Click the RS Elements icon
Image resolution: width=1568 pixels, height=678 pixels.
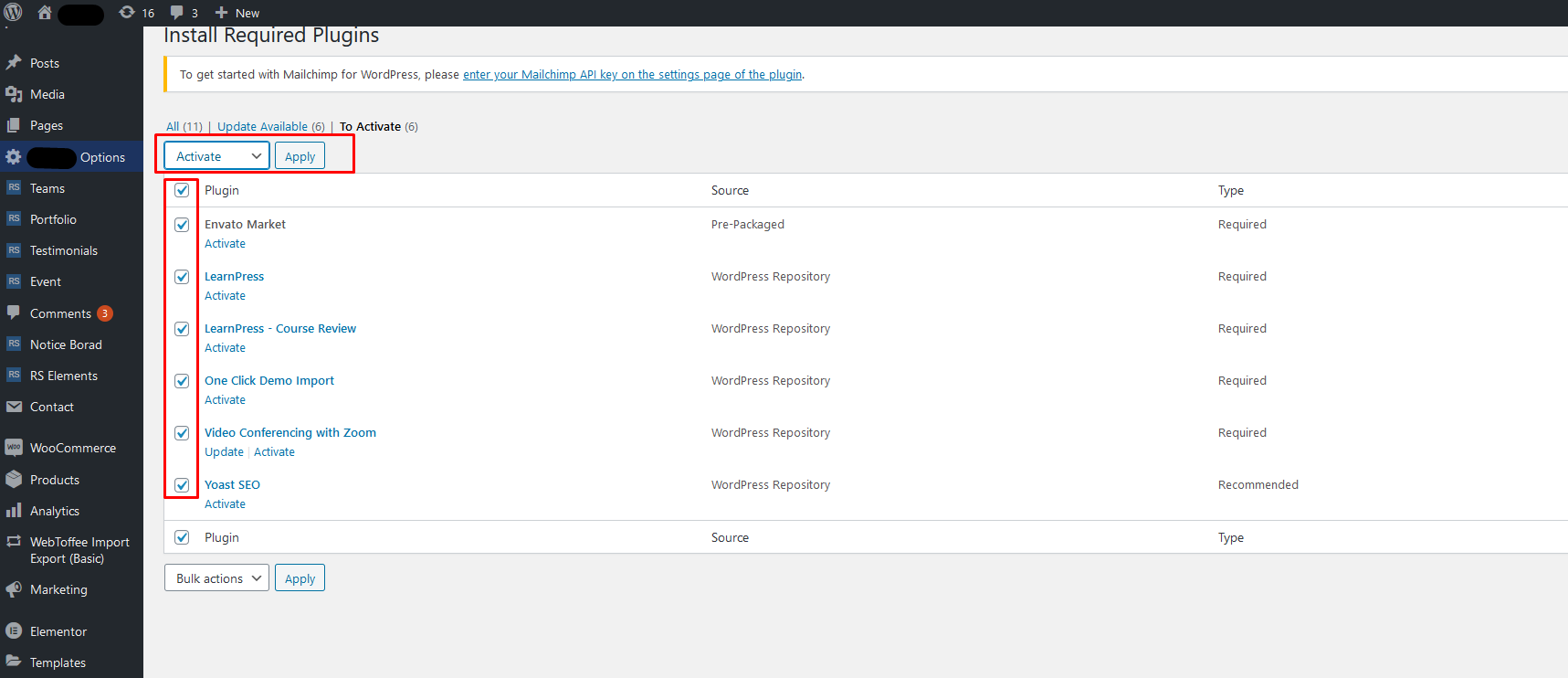tap(14, 375)
